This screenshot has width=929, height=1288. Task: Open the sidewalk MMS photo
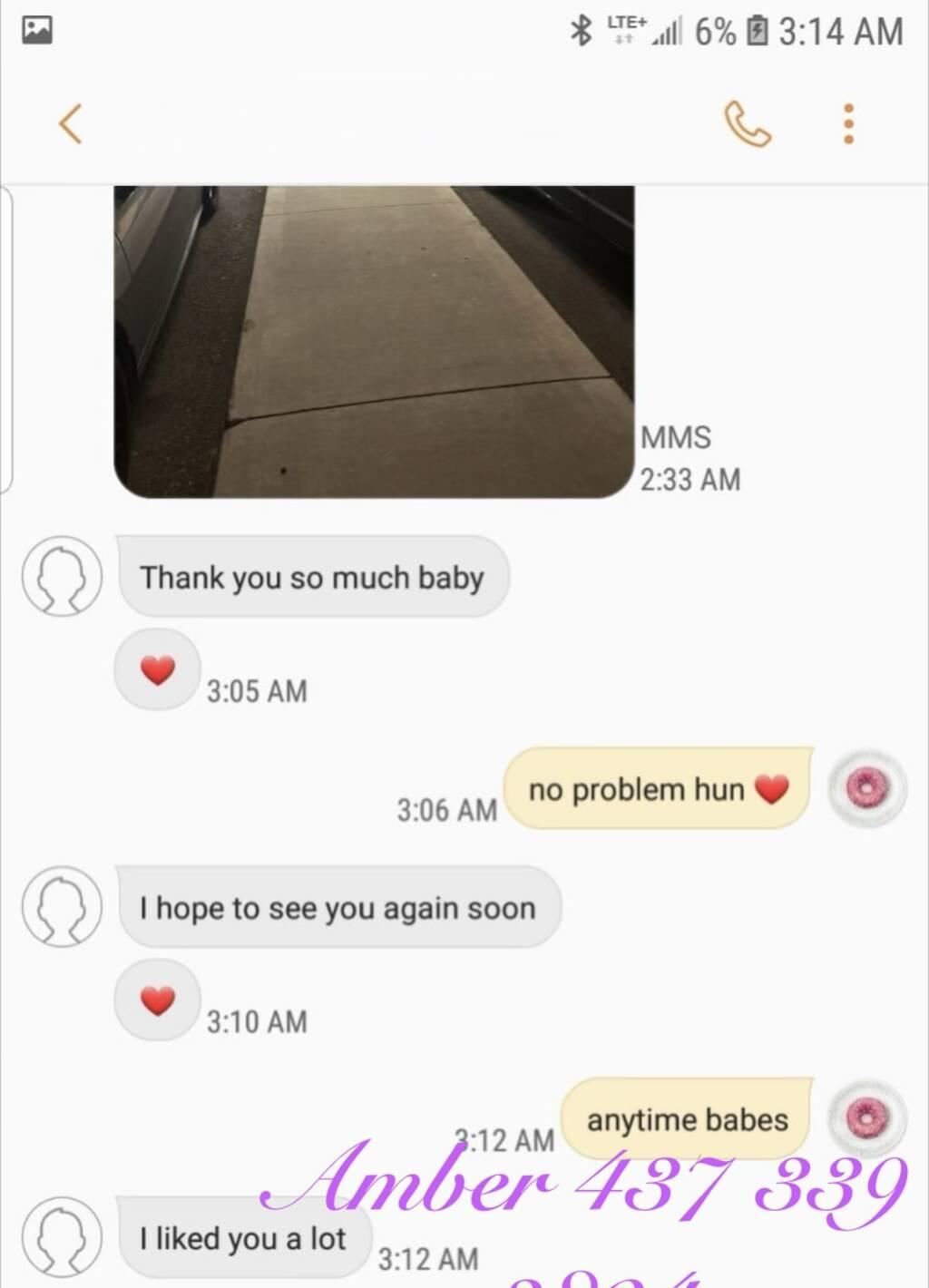374,341
